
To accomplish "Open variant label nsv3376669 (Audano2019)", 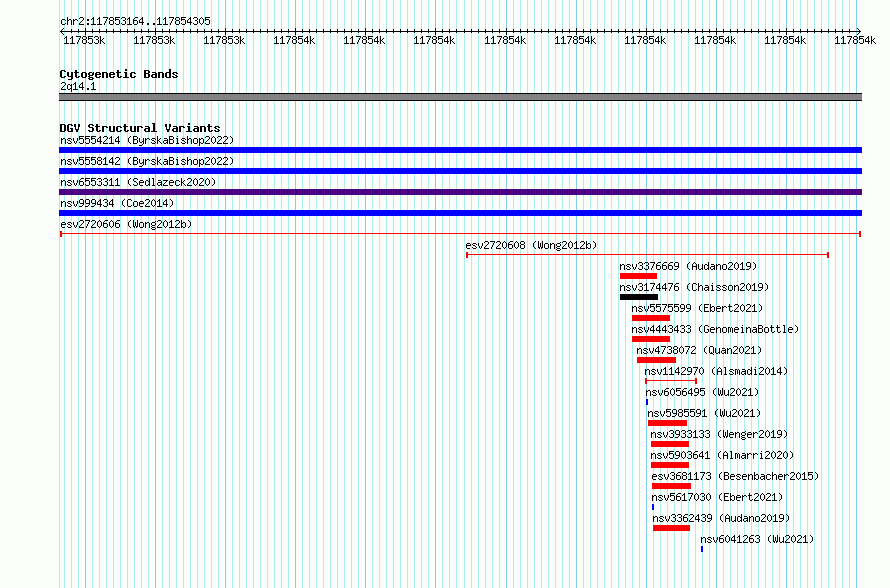I will (688, 266).
